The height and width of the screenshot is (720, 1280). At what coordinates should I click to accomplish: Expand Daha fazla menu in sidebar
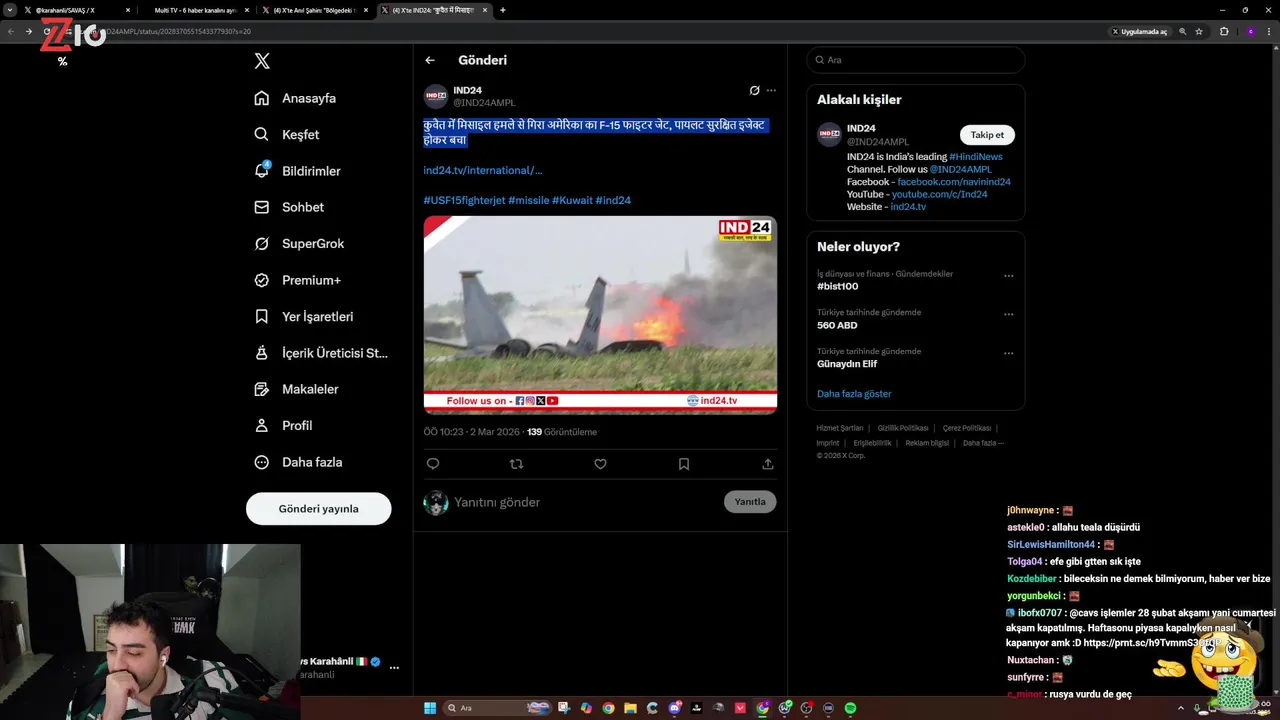click(x=298, y=462)
